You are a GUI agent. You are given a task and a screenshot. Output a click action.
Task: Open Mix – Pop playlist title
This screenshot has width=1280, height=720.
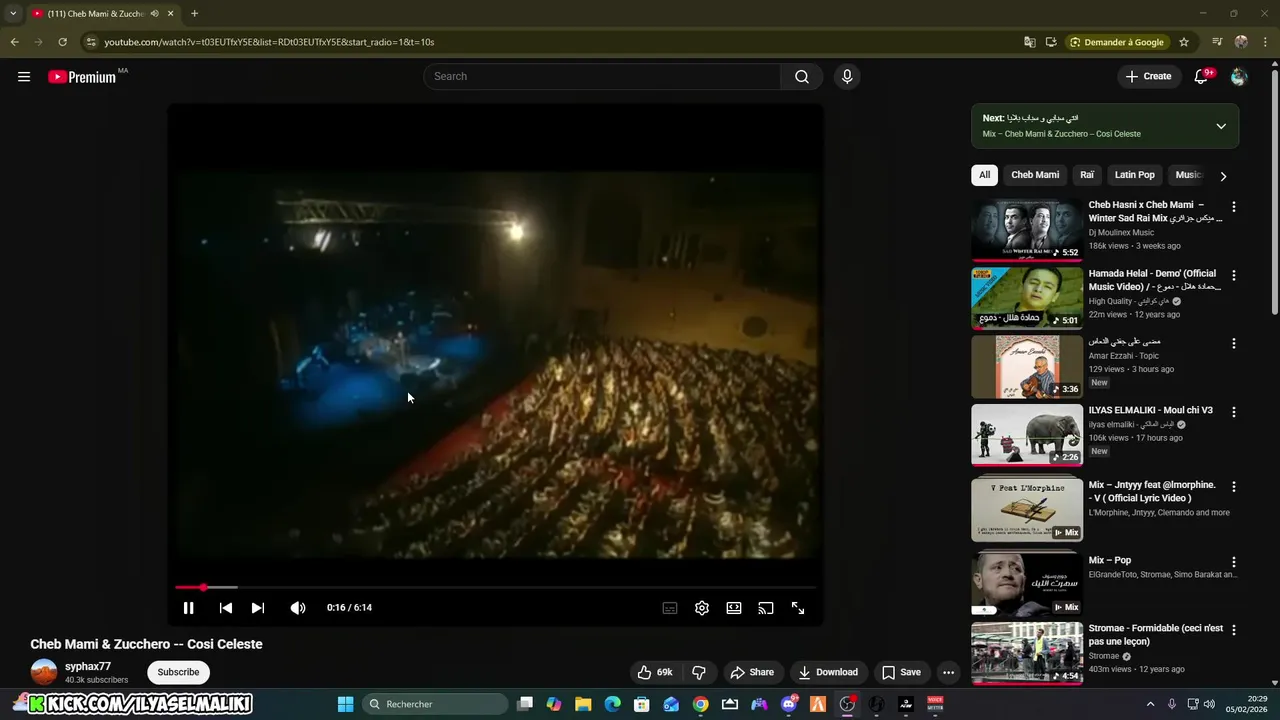click(x=1110, y=560)
